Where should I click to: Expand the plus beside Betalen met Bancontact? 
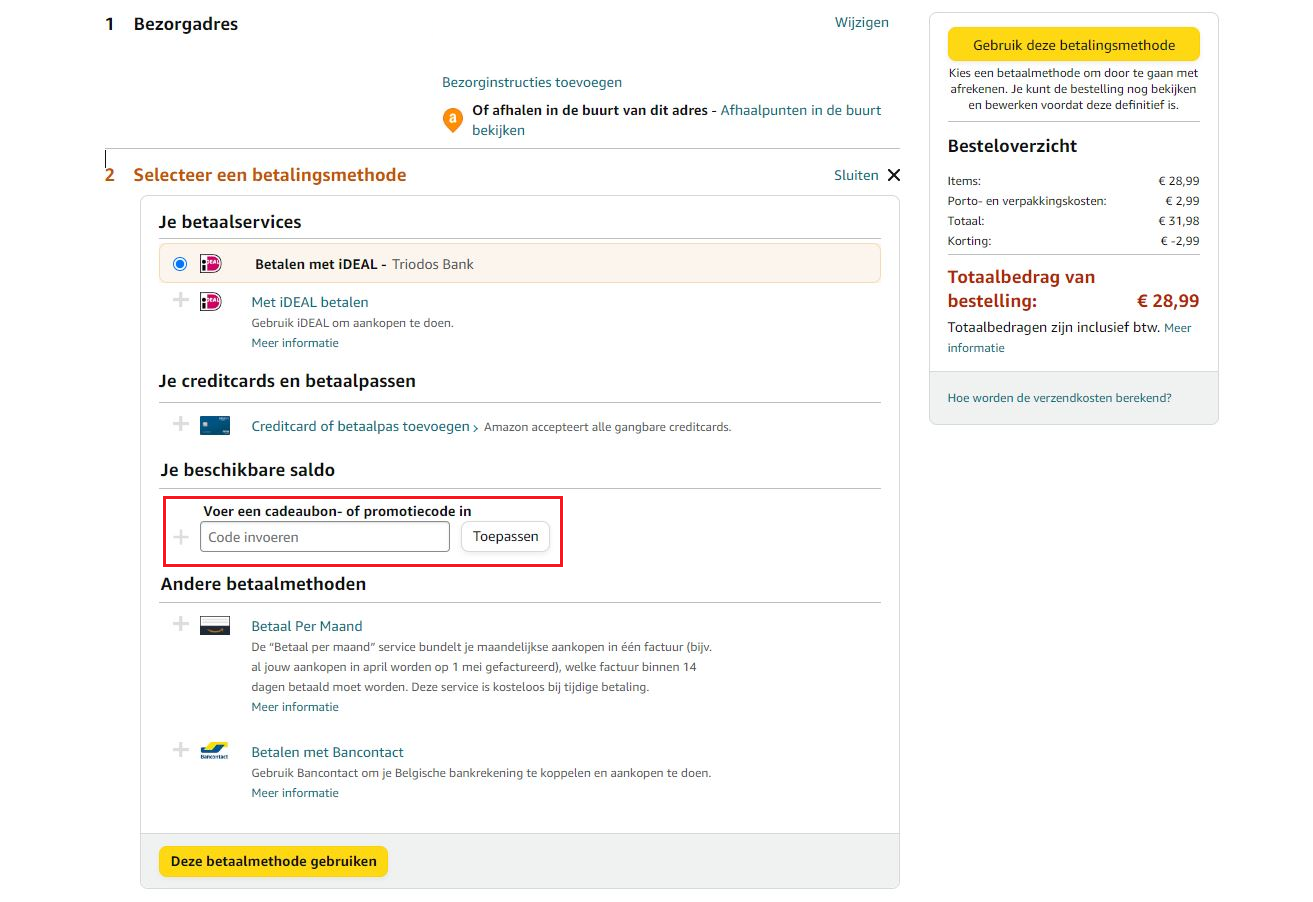(x=181, y=749)
